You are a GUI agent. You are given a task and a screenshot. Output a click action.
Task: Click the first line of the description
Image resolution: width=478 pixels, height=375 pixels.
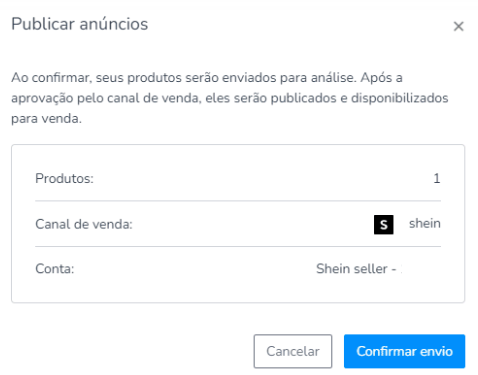click(x=207, y=78)
